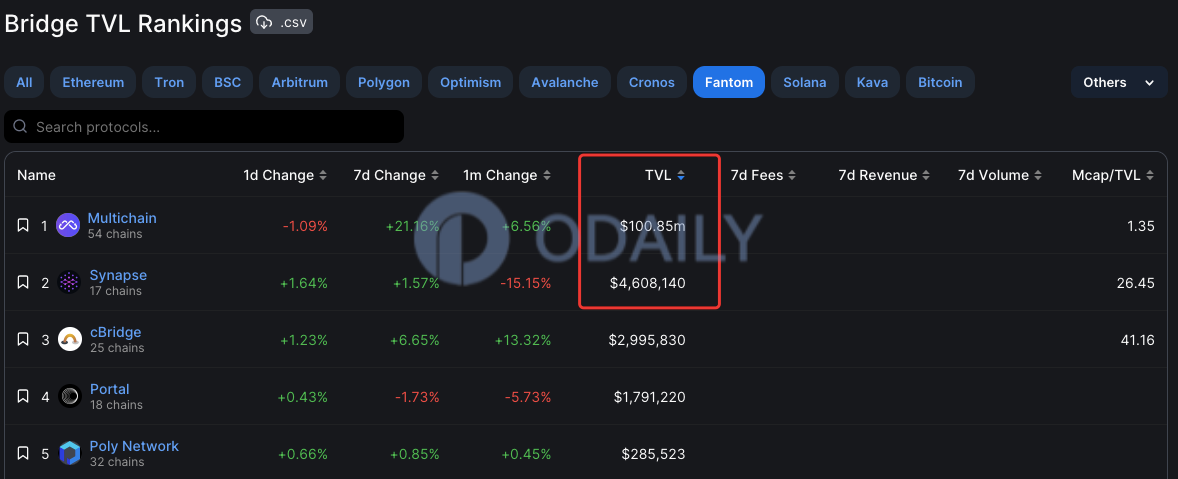This screenshot has height=479, width=1178.
Task: Open the Poly Network protocol link
Action: [134, 446]
